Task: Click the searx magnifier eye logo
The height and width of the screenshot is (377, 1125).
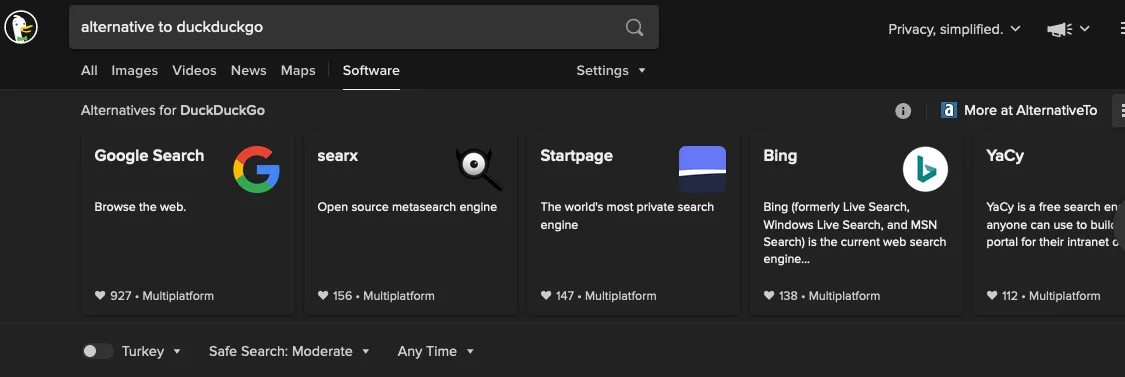Action: coord(479,169)
